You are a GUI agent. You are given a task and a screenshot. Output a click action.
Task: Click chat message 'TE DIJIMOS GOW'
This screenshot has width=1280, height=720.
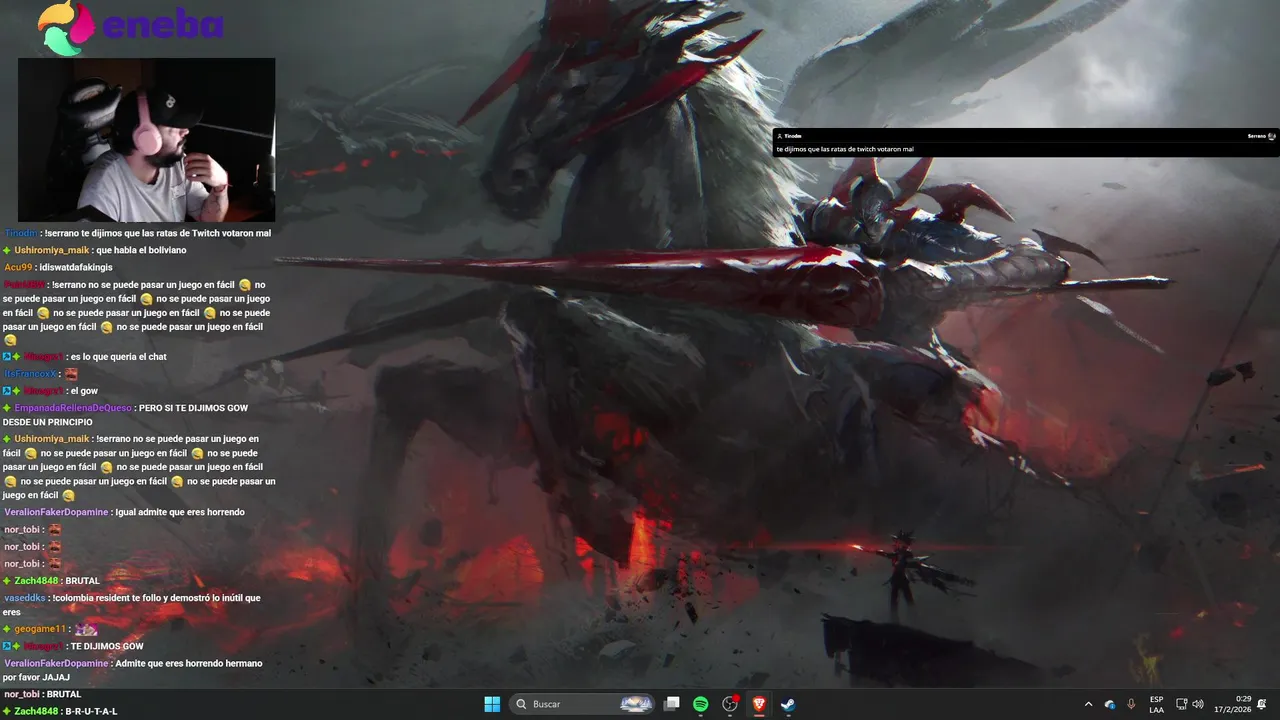107,646
